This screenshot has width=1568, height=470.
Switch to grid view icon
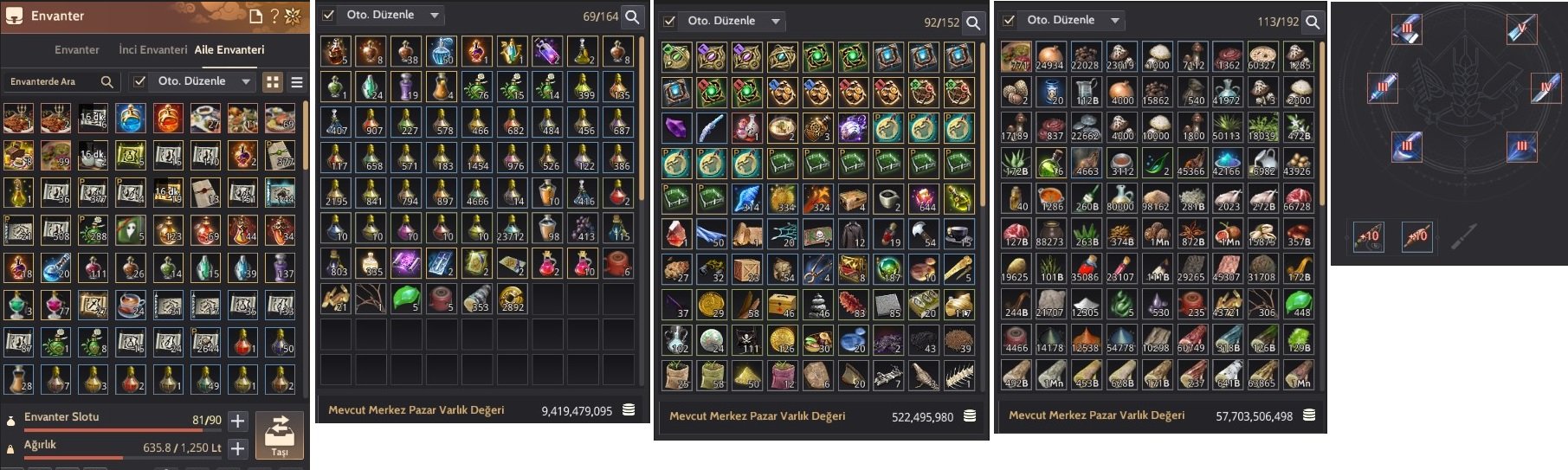273,81
